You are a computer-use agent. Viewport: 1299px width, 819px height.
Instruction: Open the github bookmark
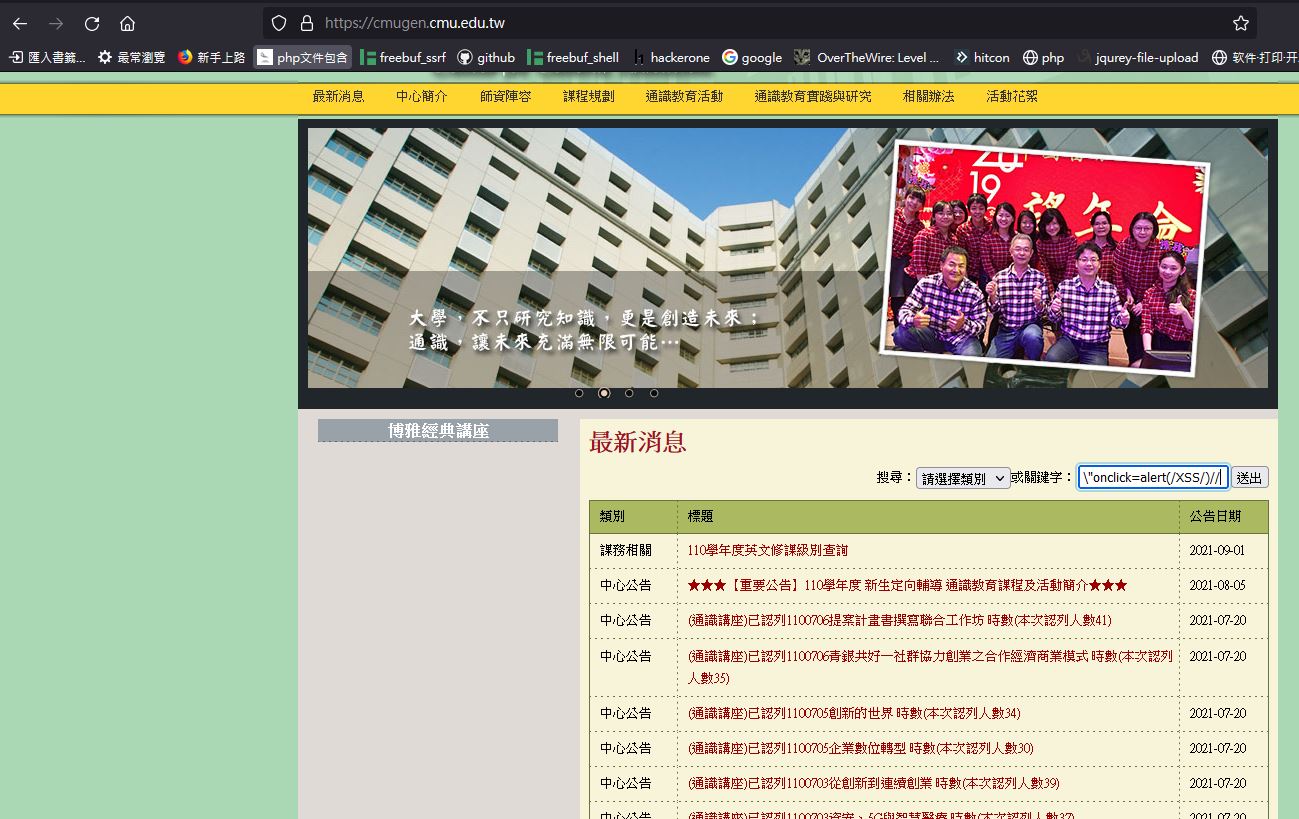click(x=486, y=57)
